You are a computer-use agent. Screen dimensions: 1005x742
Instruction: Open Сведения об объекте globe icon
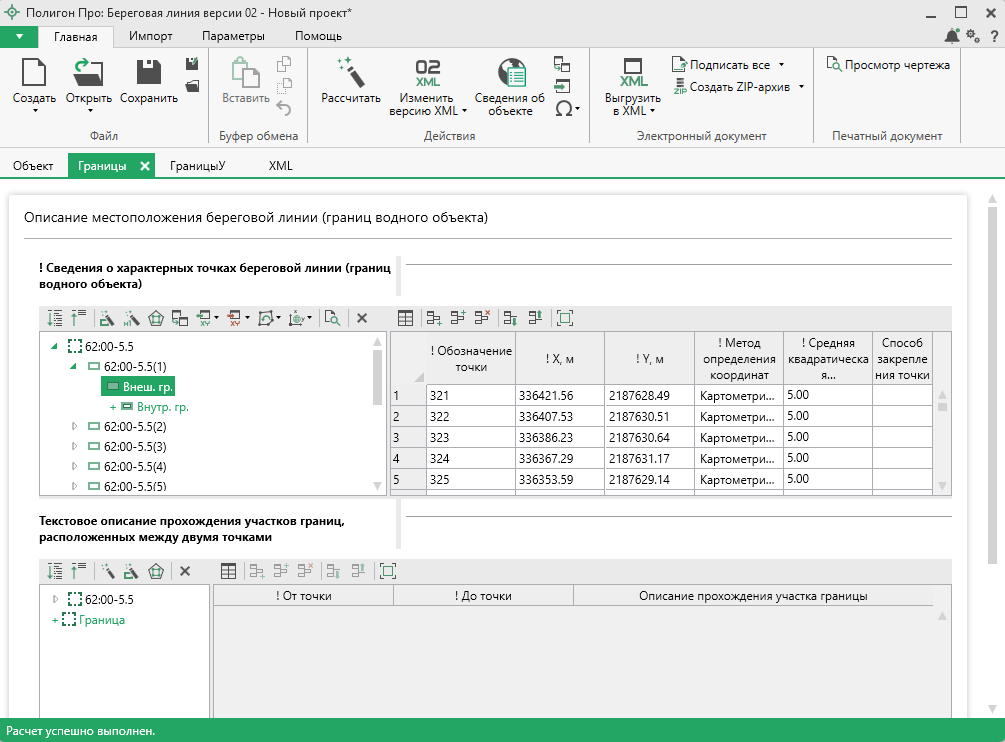[510, 73]
